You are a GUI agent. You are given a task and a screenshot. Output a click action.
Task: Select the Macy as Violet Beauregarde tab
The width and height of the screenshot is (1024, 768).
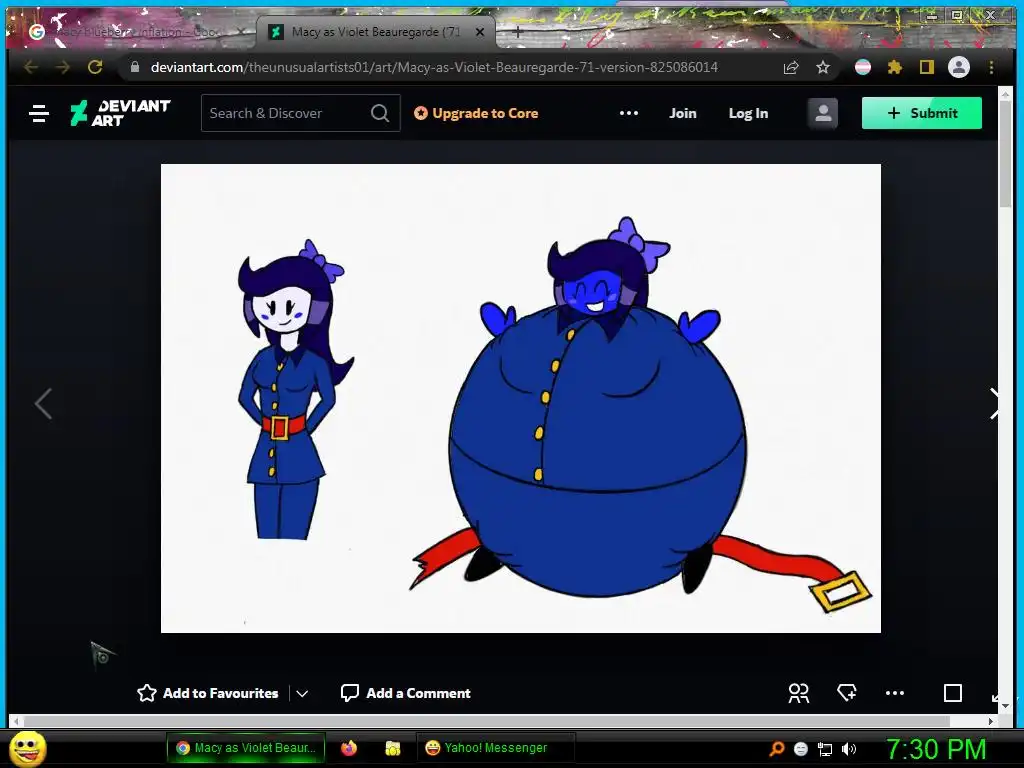tap(376, 31)
